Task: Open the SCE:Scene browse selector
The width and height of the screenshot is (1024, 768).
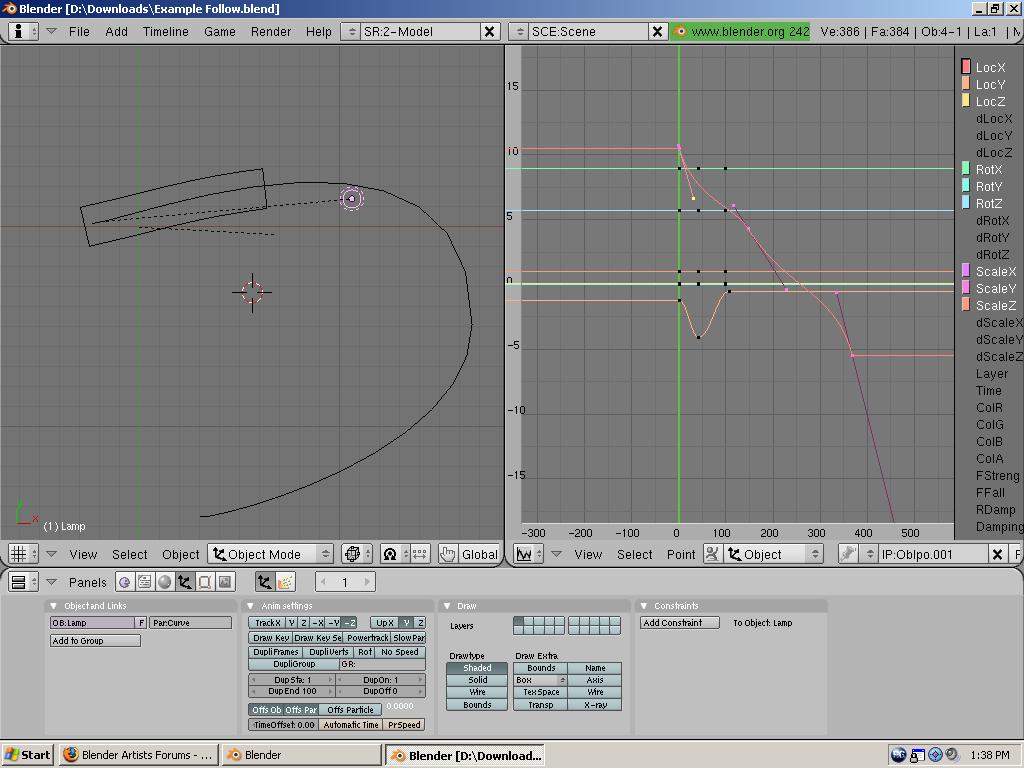Action: 519,31
